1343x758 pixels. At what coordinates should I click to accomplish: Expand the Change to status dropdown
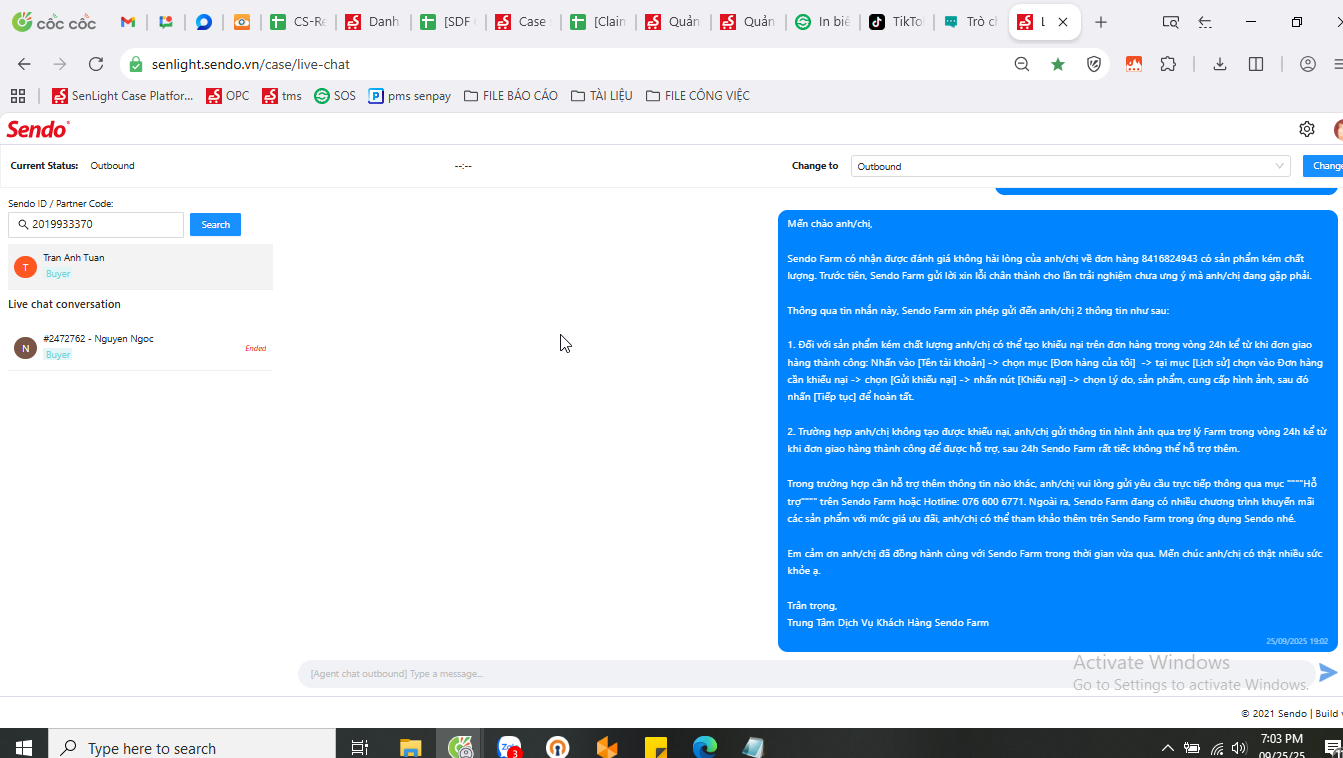[x=1071, y=166]
